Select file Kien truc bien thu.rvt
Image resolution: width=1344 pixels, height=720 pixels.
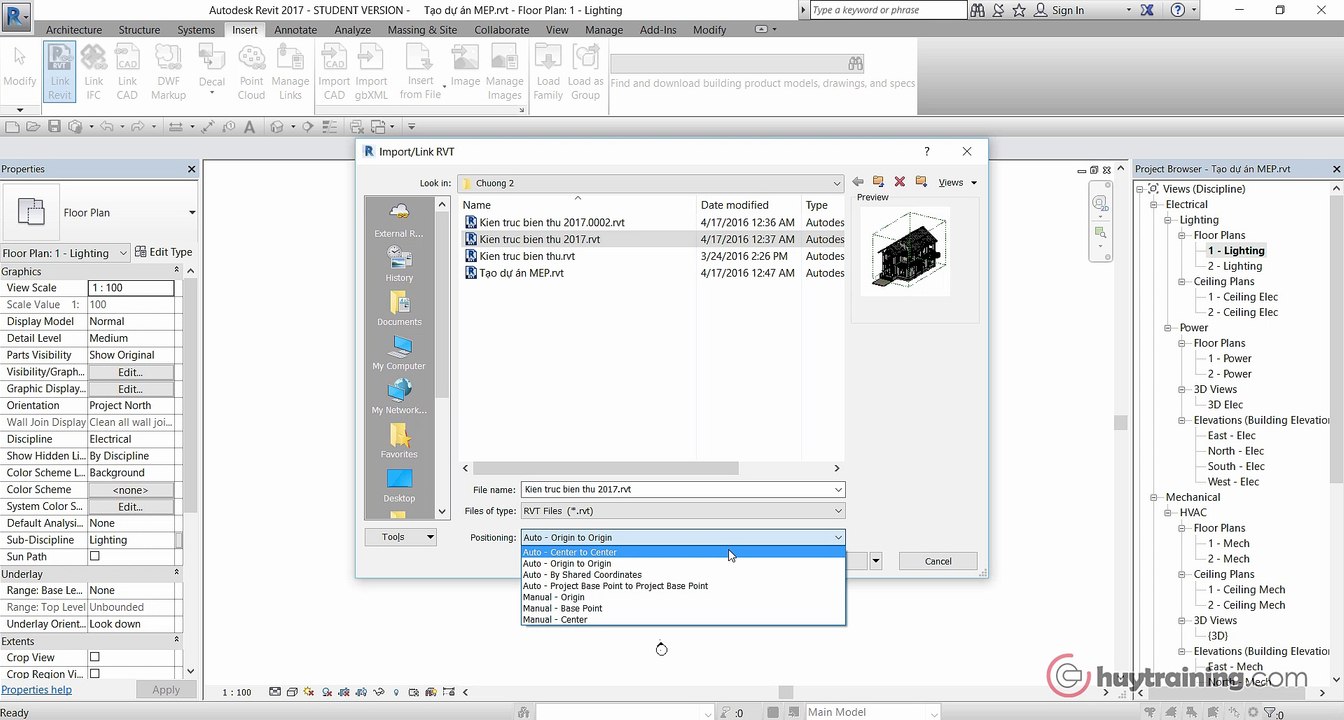pos(527,256)
